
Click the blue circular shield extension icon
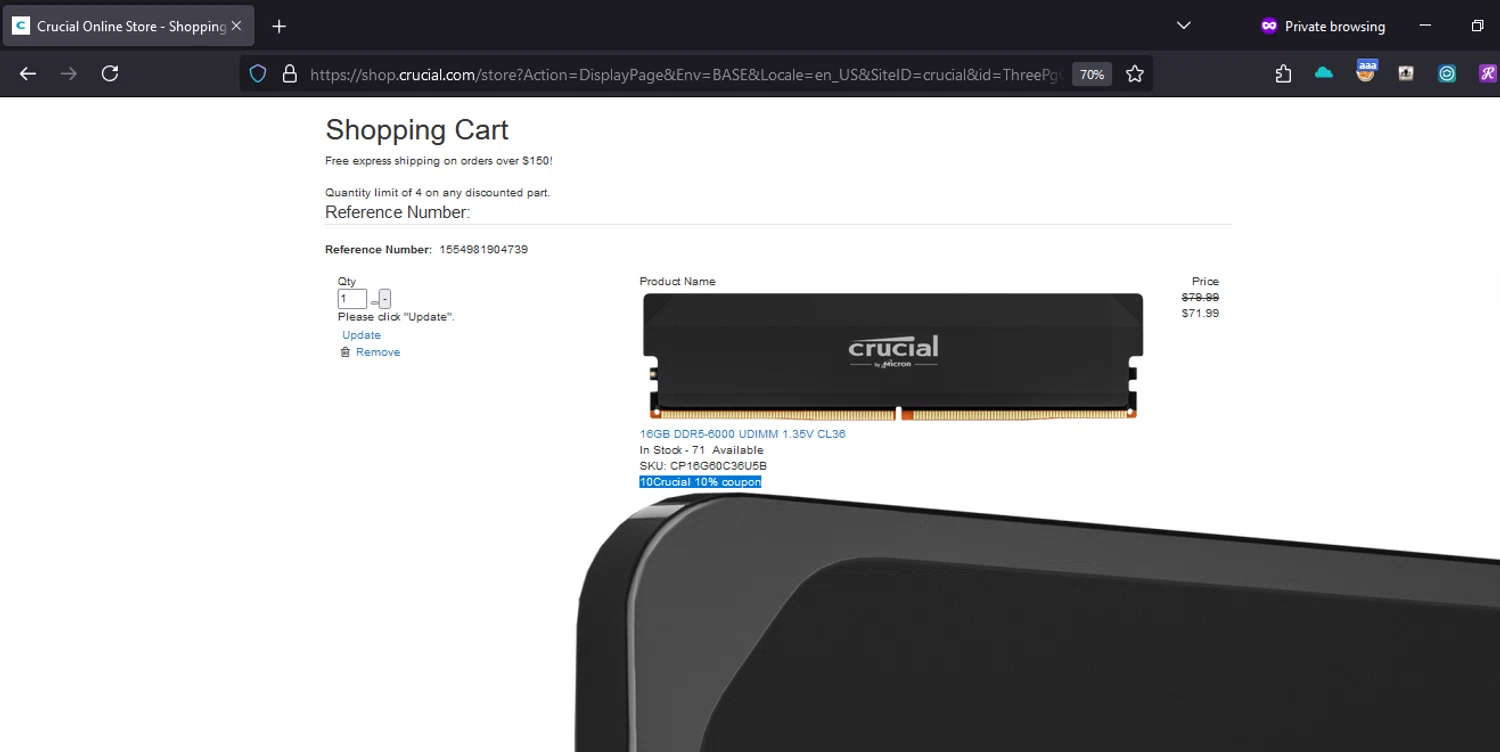coord(1447,73)
